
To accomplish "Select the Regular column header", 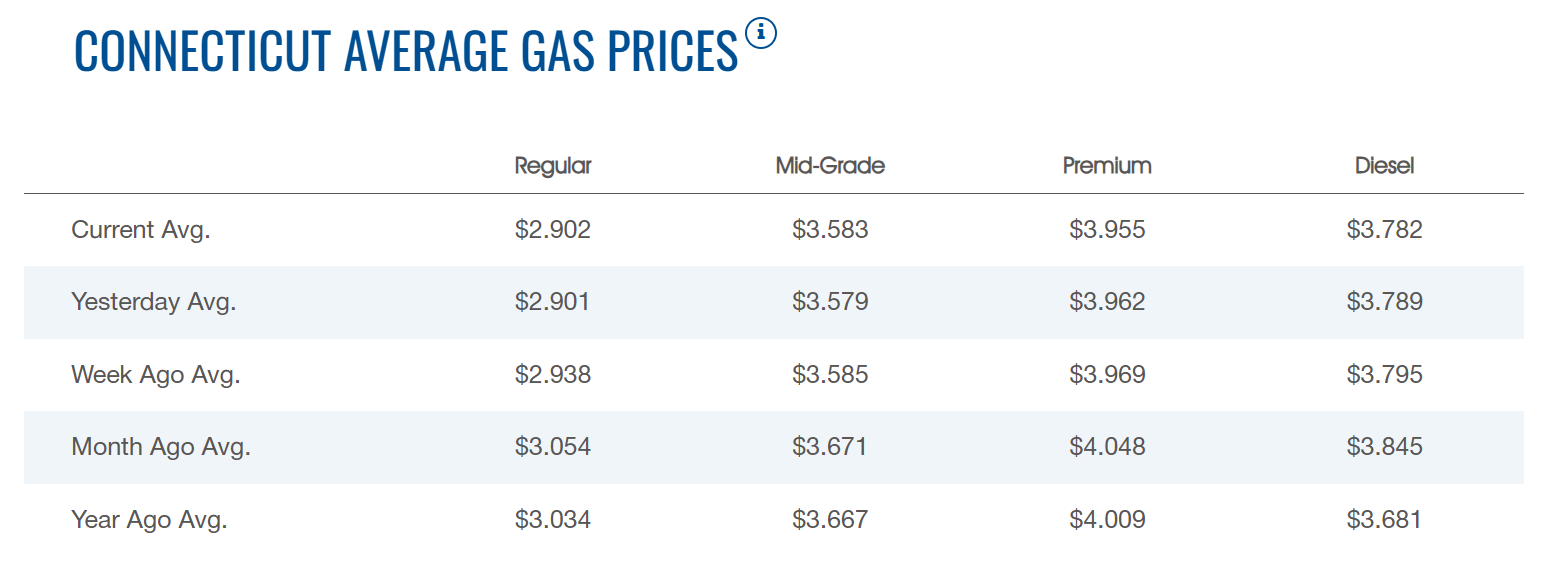I will point(553,166).
